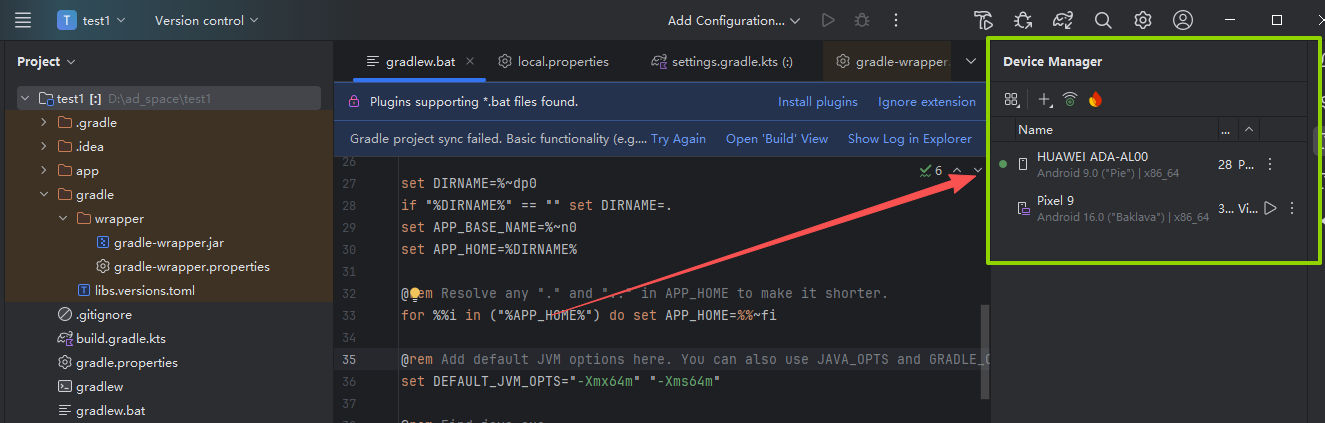Open the hamburger main menu
Image resolution: width=1325 pixels, height=423 pixels.
(x=24, y=20)
